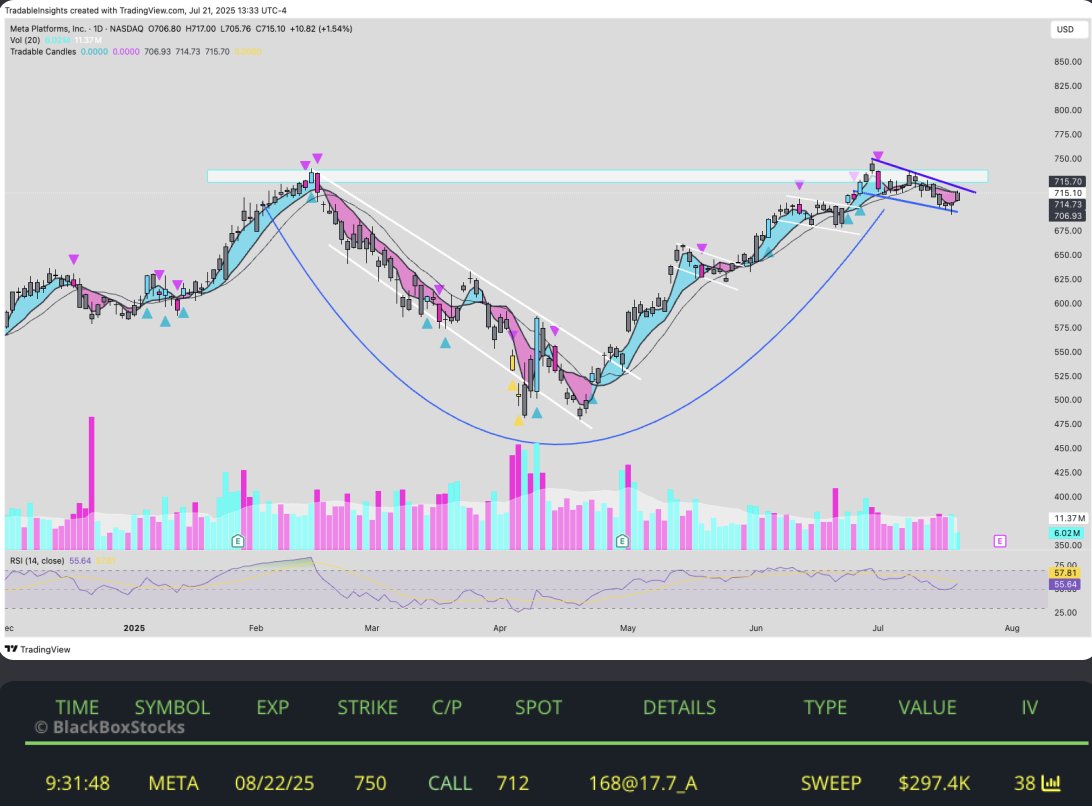Select the blue cup curve drawing
The image size is (1092, 806).
[557, 443]
